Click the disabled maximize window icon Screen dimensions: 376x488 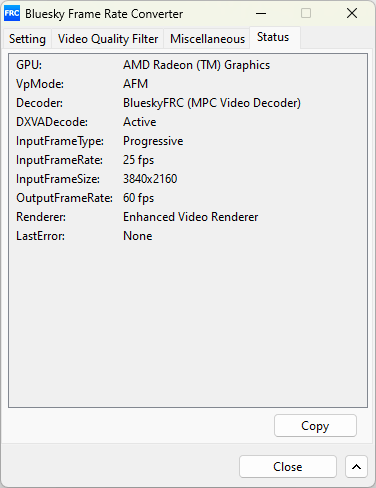[x=306, y=14]
